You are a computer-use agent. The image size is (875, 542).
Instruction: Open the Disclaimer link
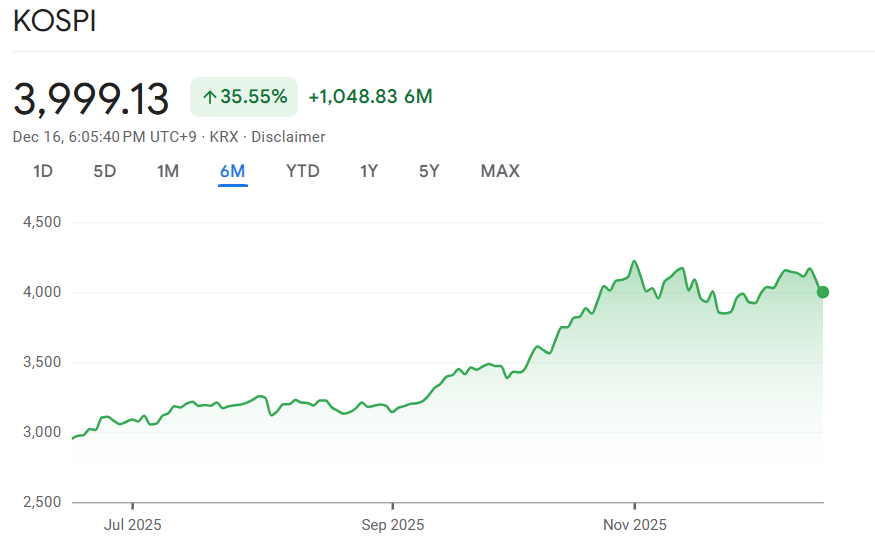click(288, 137)
